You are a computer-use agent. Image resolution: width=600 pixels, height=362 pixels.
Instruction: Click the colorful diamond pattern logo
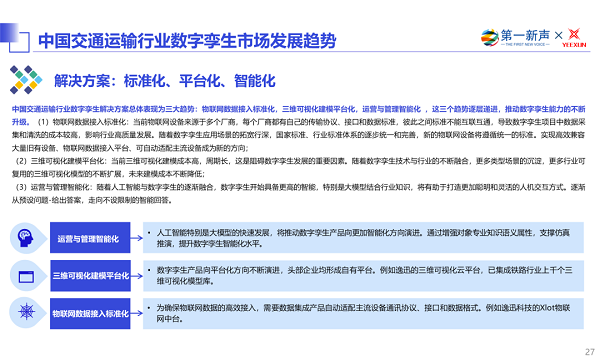pyautogui.click(x=26, y=80)
